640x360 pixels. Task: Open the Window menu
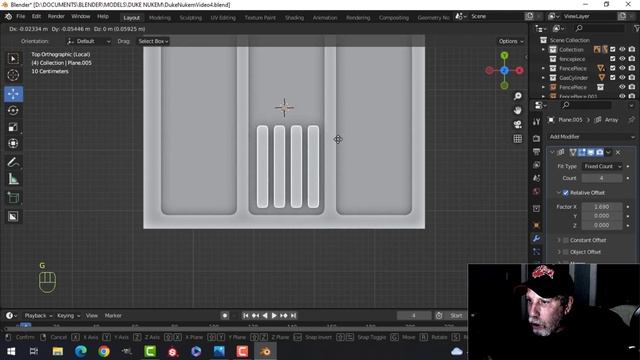80,16
